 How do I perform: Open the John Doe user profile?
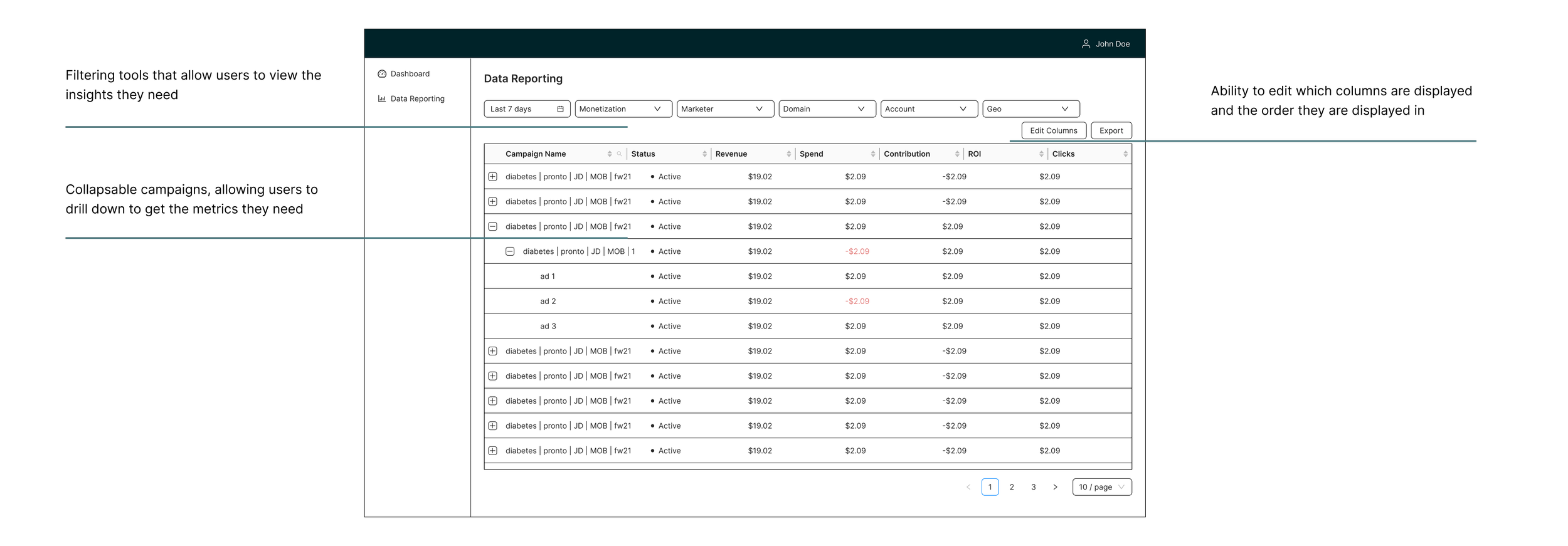[x=1106, y=44]
